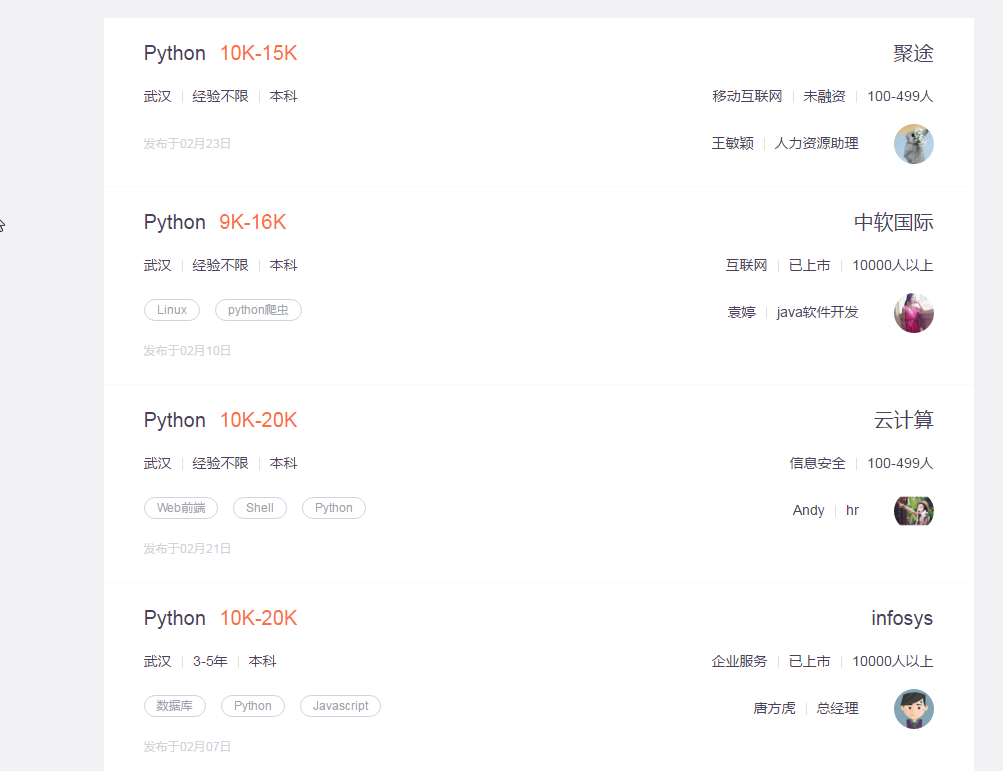Click 发布于02月21日 date text

(187, 548)
